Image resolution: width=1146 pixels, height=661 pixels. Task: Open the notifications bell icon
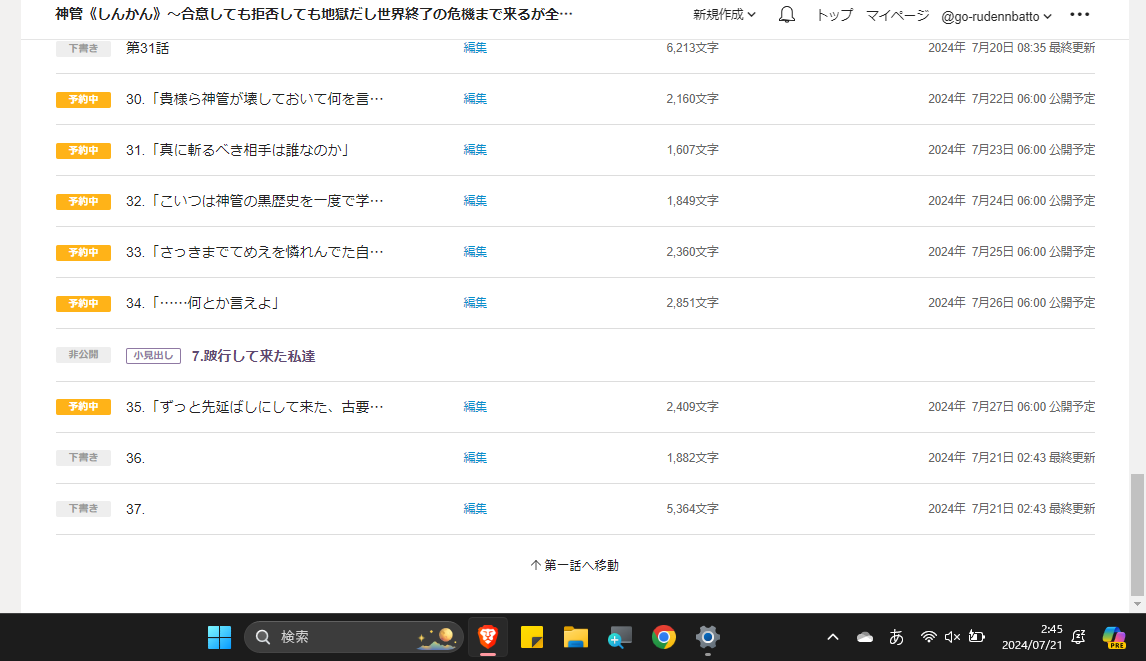(x=787, y=15)
